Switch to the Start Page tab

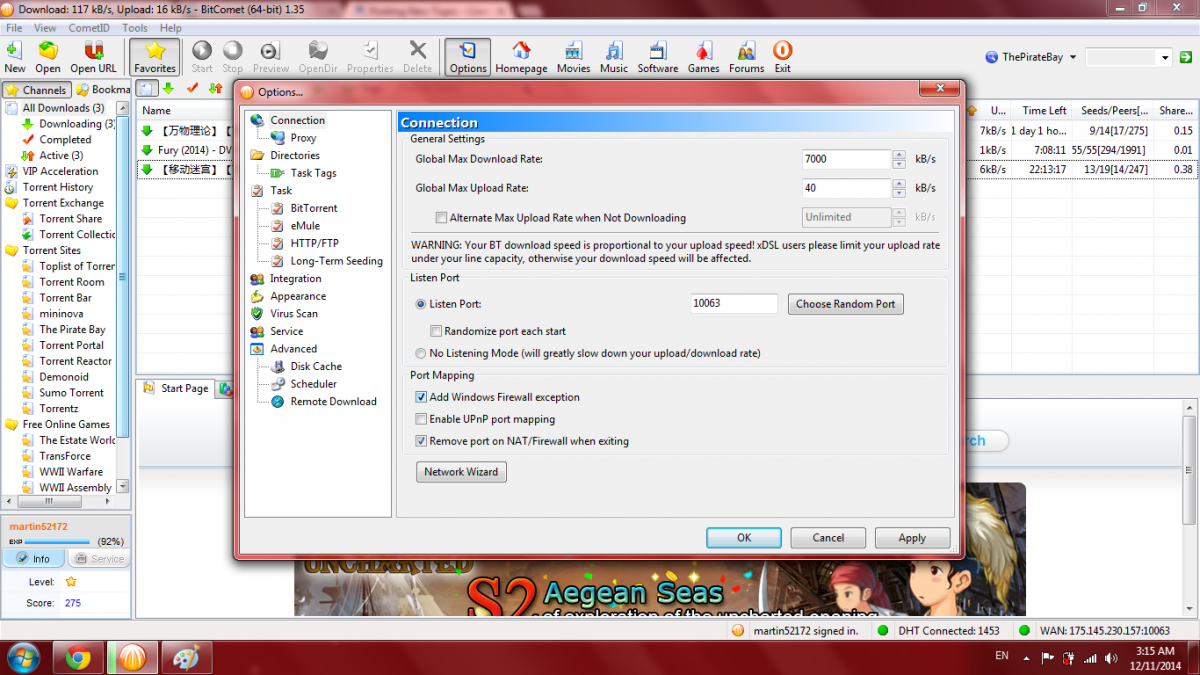click(x=176, y=389)
